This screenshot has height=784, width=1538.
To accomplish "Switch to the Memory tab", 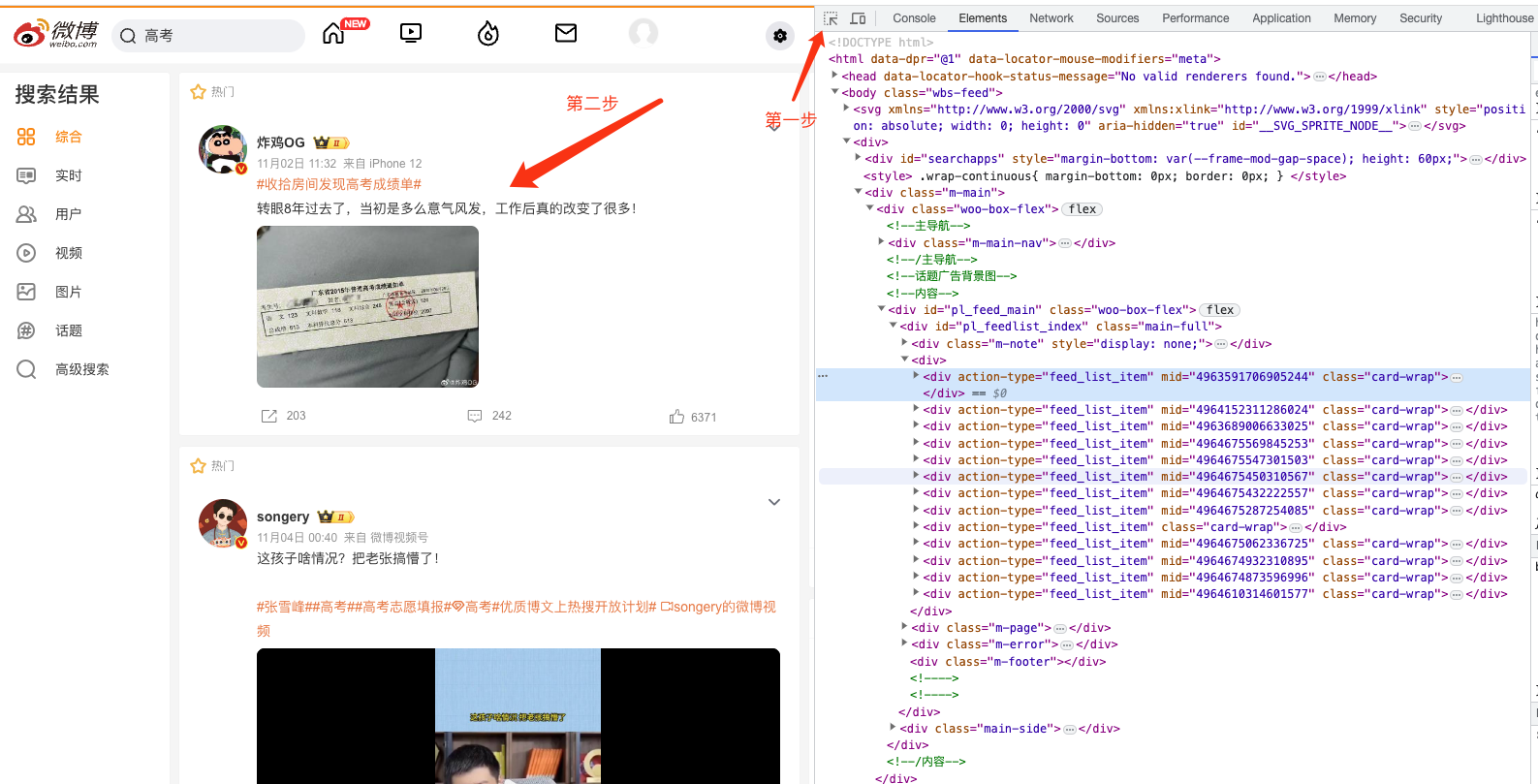I will point(1355,18).
